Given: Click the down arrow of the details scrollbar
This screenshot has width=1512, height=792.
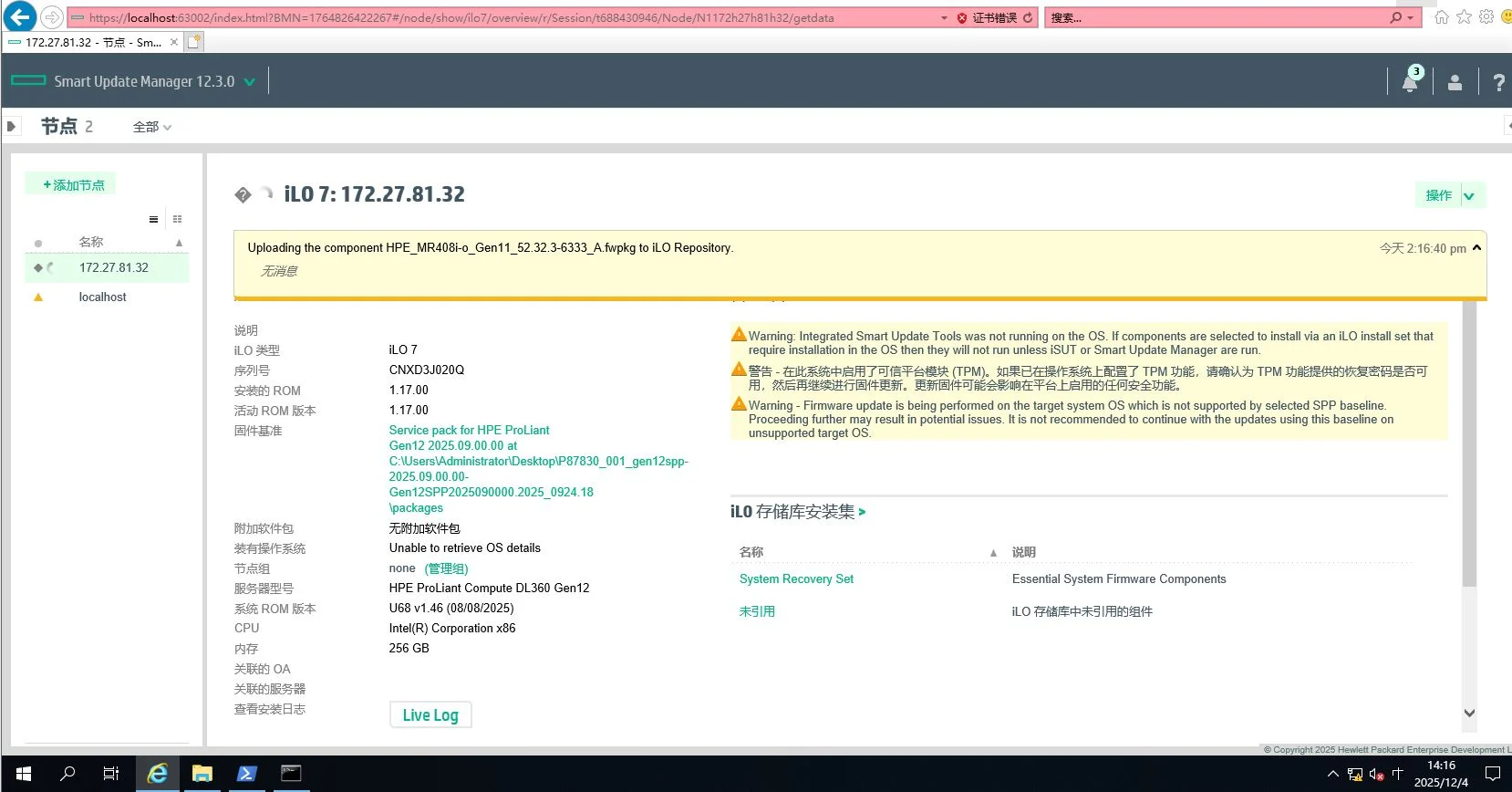Looking at the screenshot, I should point(1469,714).
